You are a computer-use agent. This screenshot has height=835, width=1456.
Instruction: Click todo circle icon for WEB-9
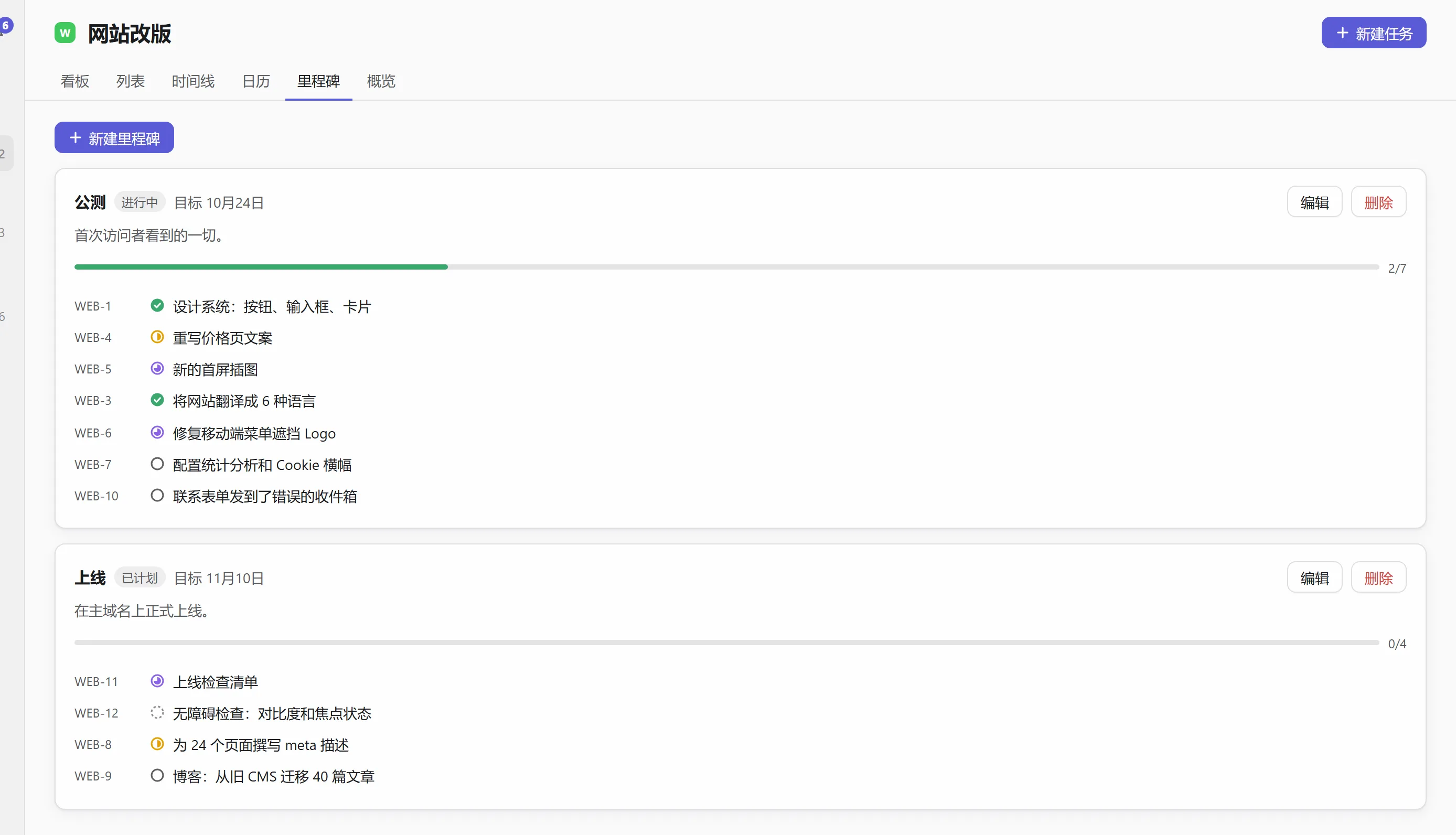(157, 776)
